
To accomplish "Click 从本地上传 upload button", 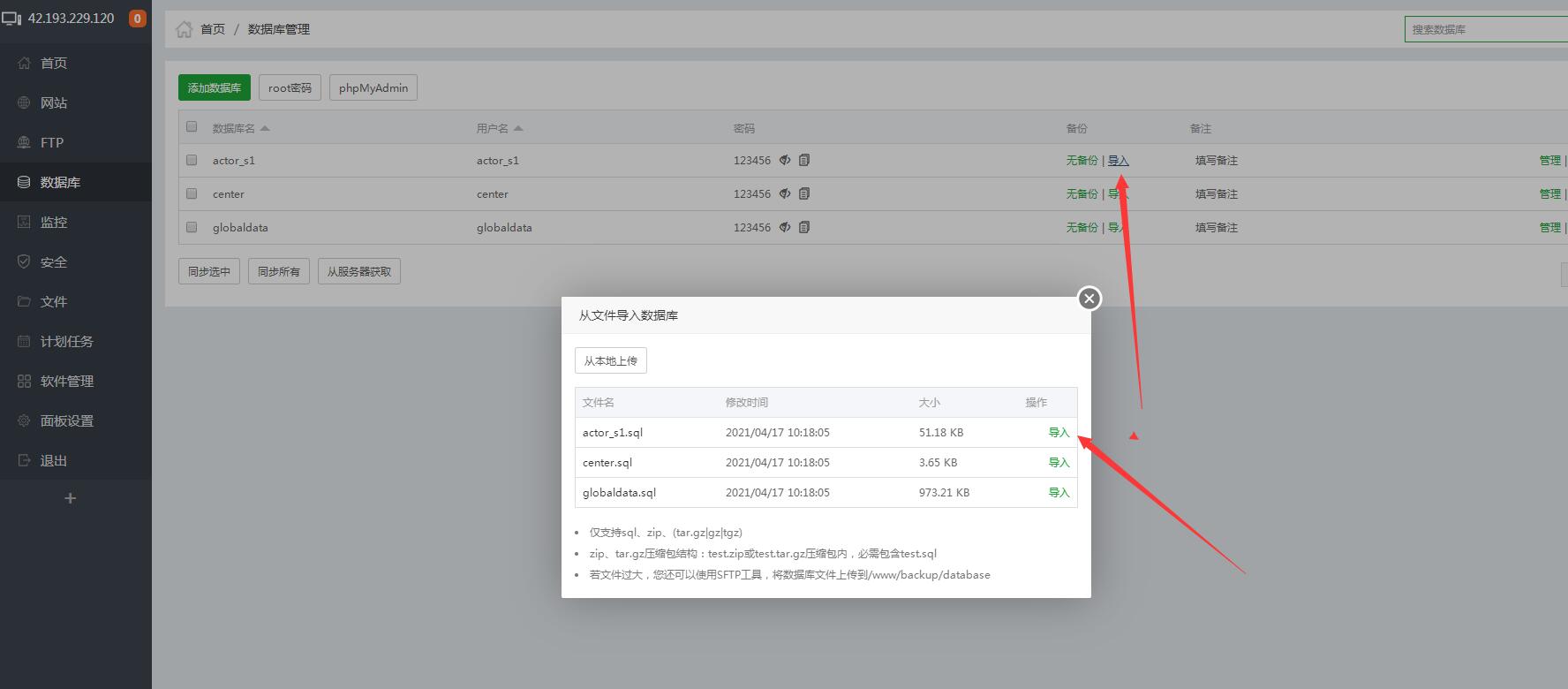I will coord(611,361).
